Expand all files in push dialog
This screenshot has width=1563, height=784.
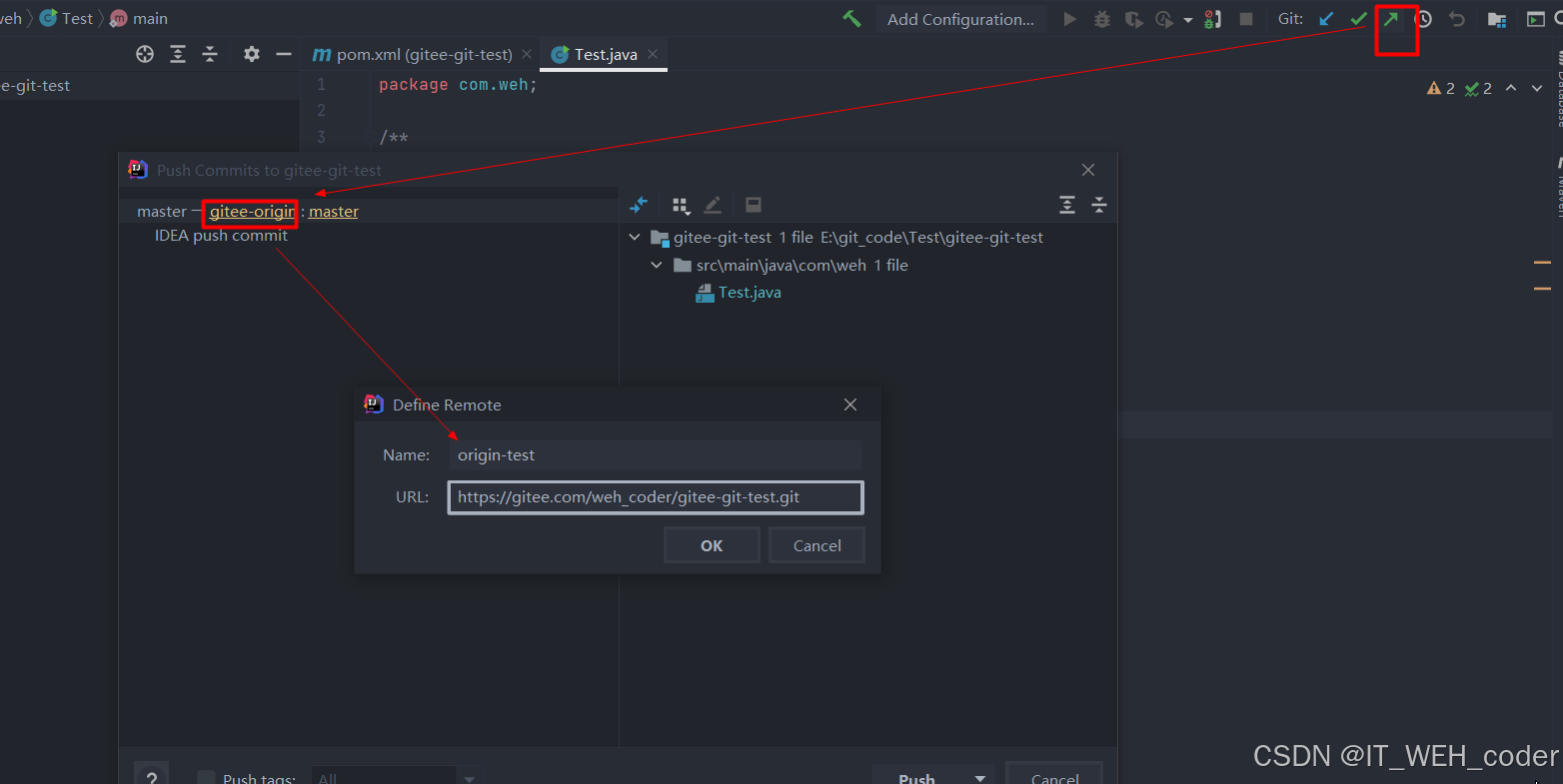1067,205
